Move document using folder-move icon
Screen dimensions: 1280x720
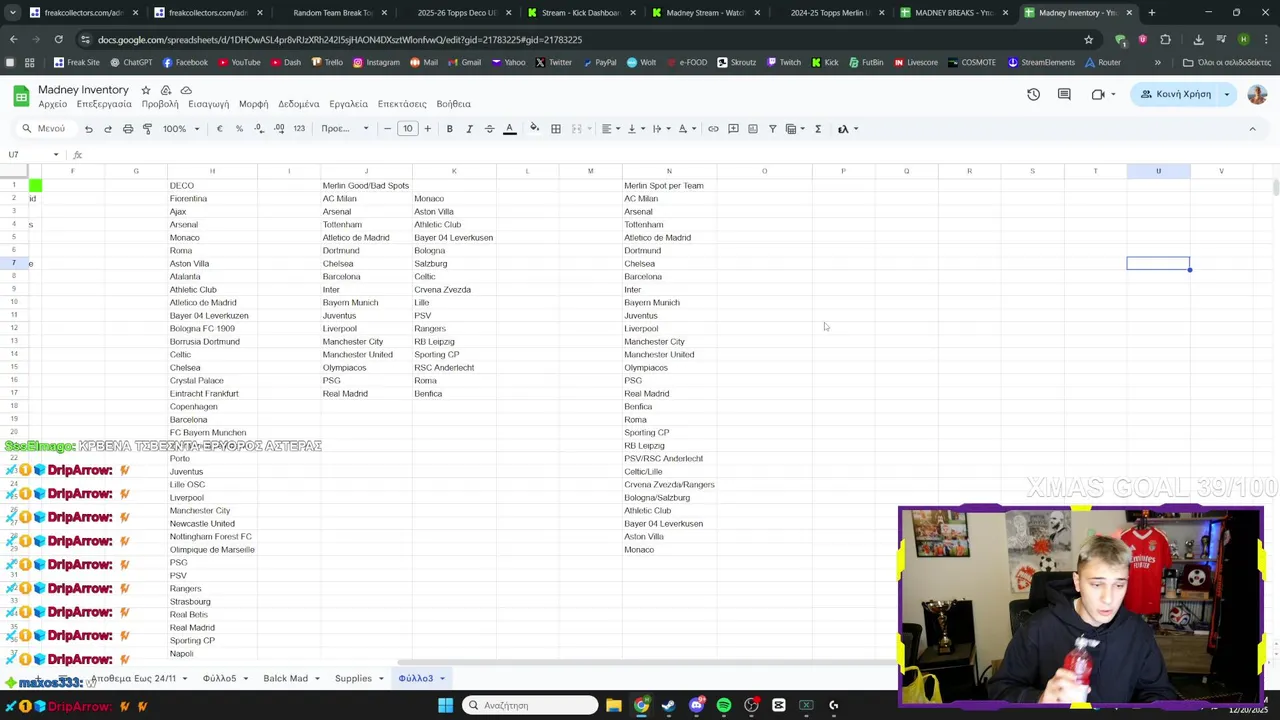166,90
